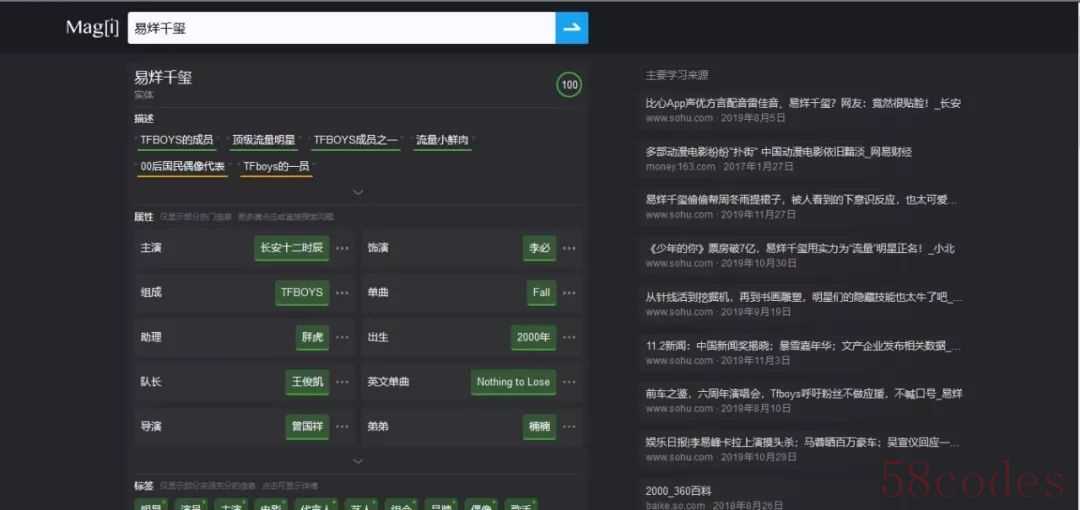Click the TFBOYS成员之一 description tag

pos(355,140)
